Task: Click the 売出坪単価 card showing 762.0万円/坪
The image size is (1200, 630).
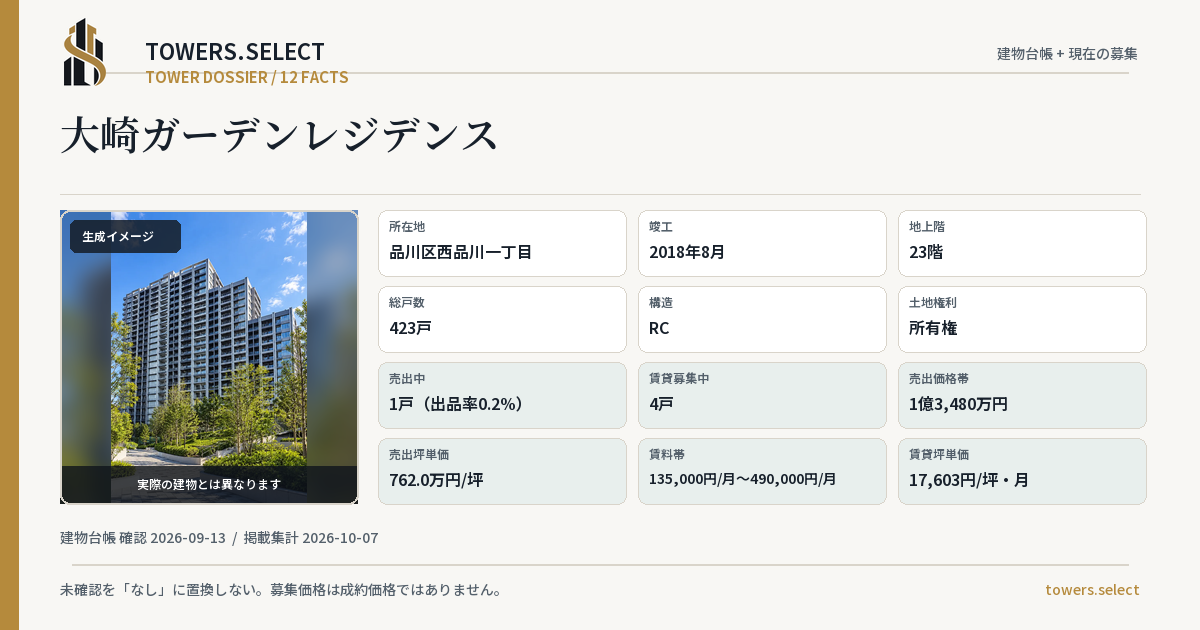Action: pos(502,471)
